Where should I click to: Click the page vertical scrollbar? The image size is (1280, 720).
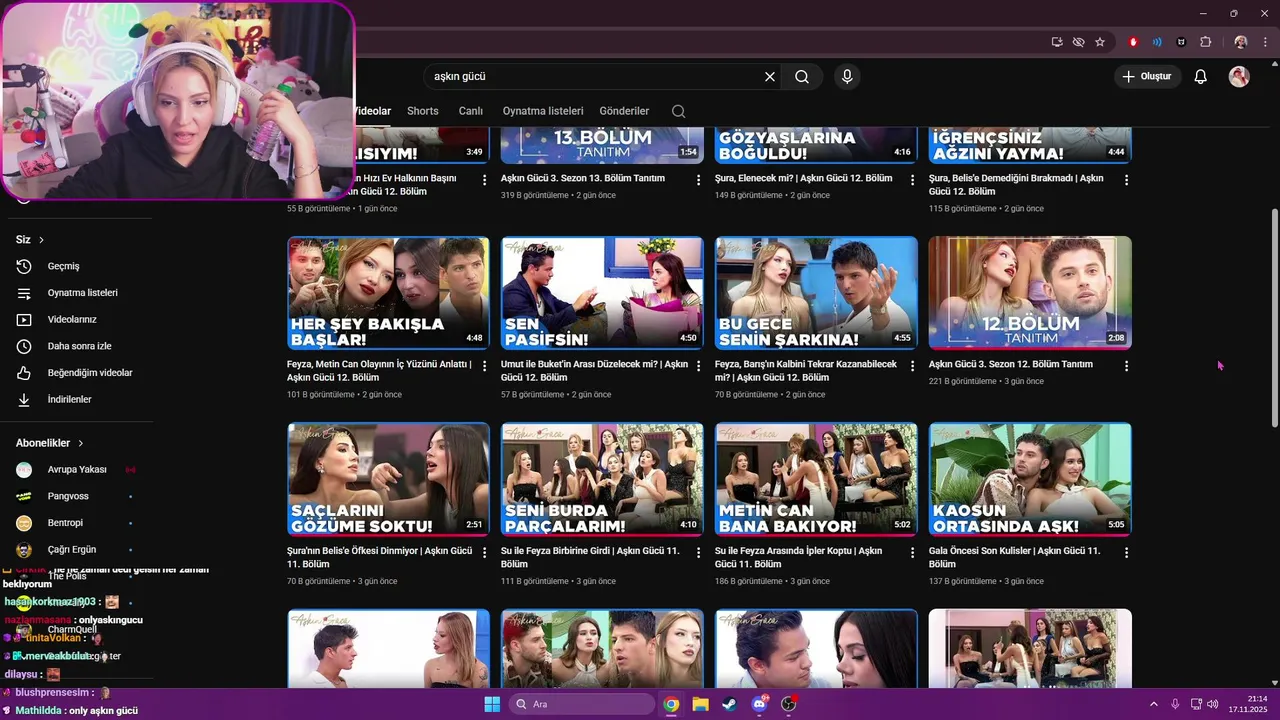1274,318
